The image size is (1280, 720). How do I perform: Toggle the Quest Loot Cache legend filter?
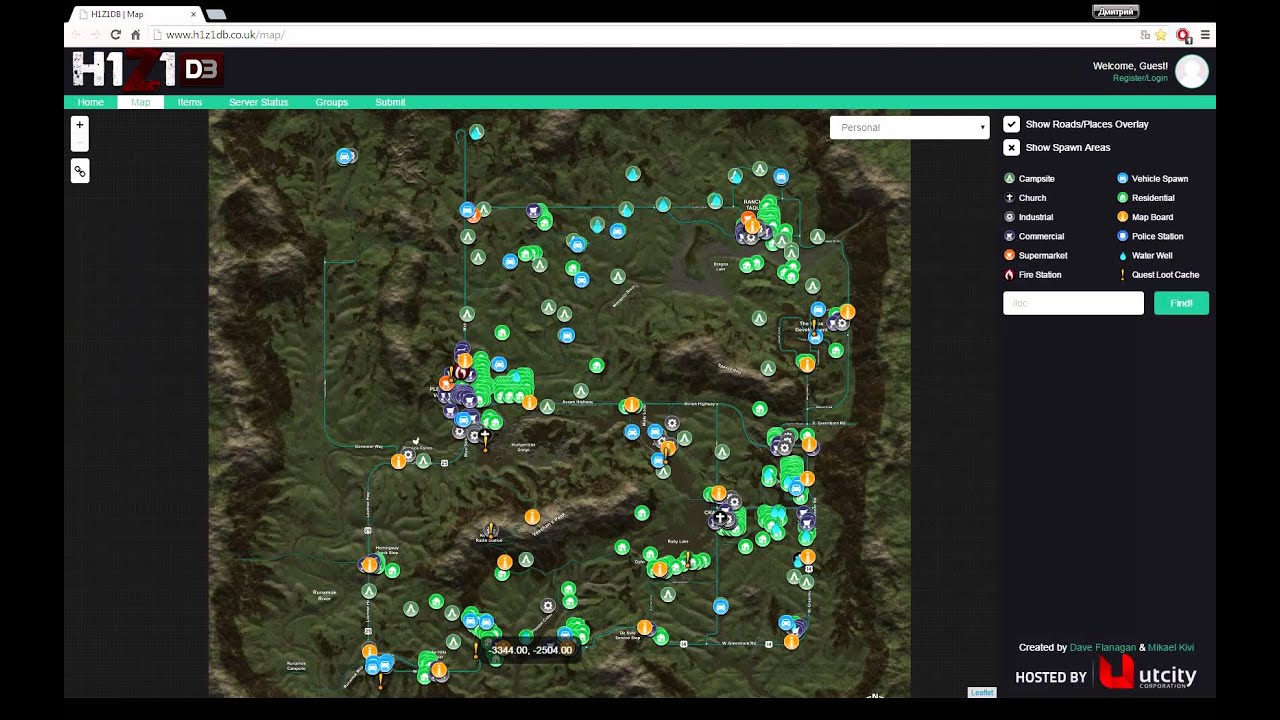pos(1159,274)
